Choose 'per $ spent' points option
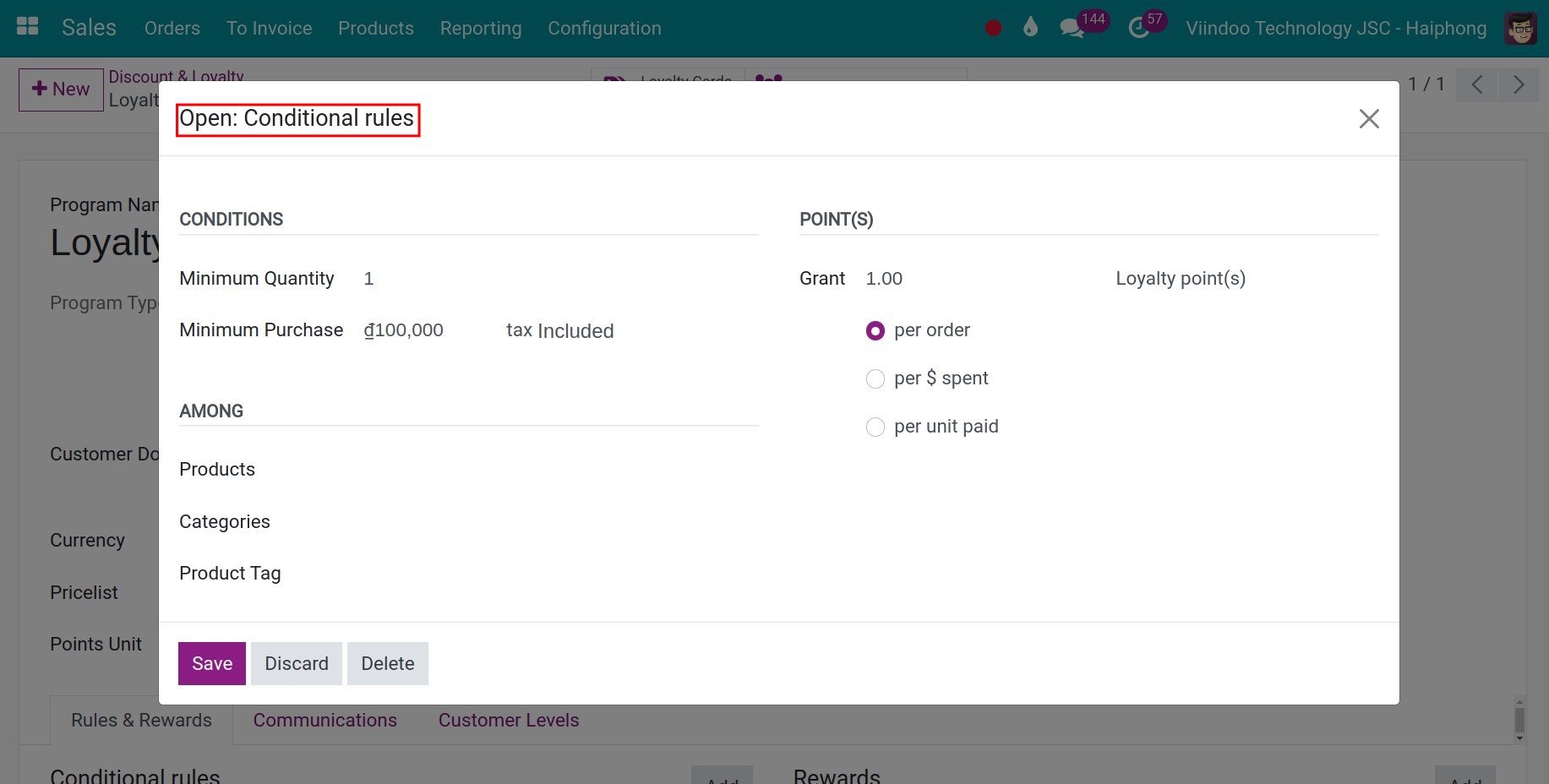1549x784 pixels. point(875,379)
